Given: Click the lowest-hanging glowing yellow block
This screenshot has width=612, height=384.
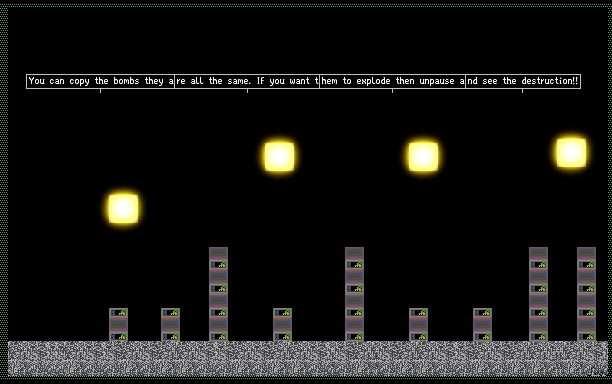Looking at the screenshot, I should pos(123,208).
